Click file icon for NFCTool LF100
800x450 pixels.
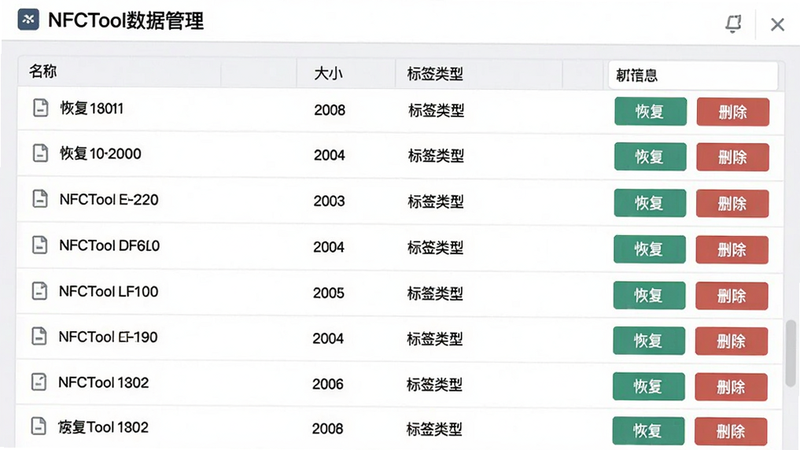click(39, 291)
